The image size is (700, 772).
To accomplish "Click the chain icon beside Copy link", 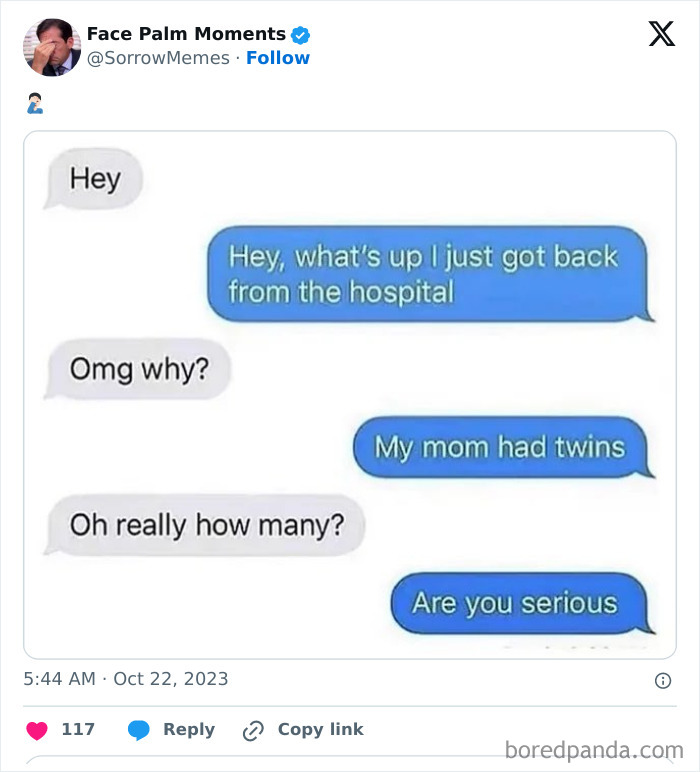I will tap(253, 730).
